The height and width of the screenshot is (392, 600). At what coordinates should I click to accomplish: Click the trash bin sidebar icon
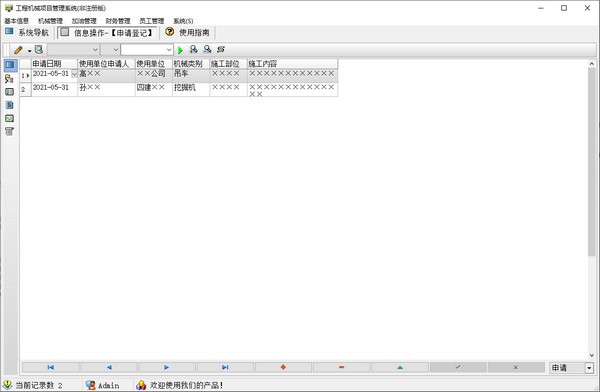[x=9, y=131]
